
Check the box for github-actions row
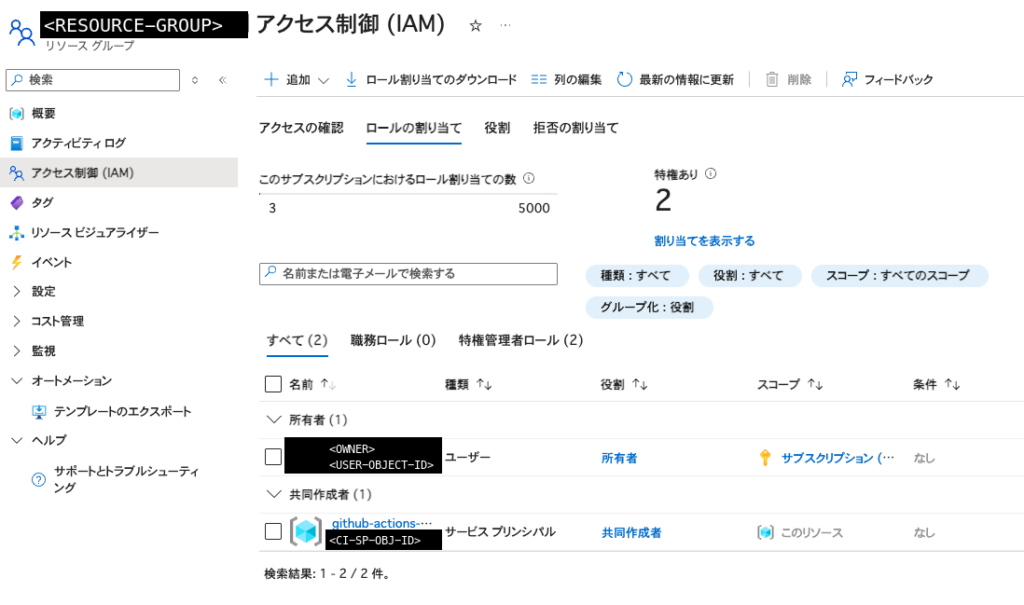point(273,532)
